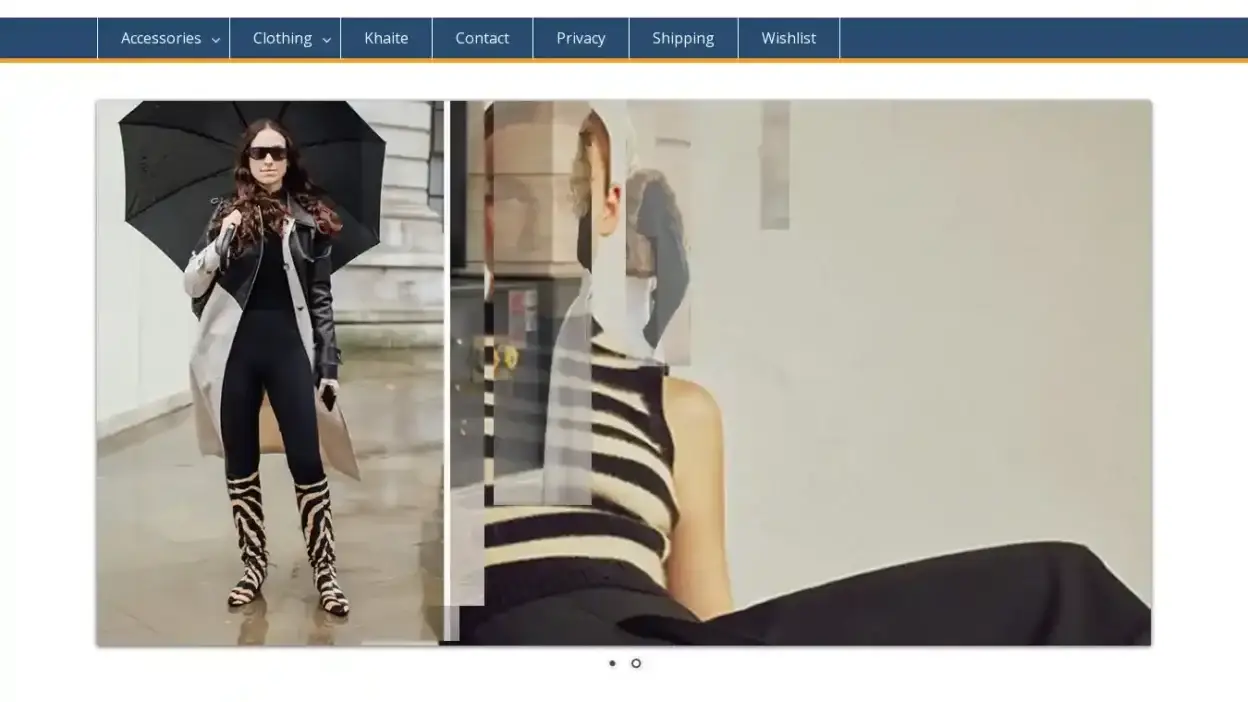Image resolution: width=1248 pixels, height=702 pixels.
Task: Navigate to Shipping information
Action: [683, 38]
